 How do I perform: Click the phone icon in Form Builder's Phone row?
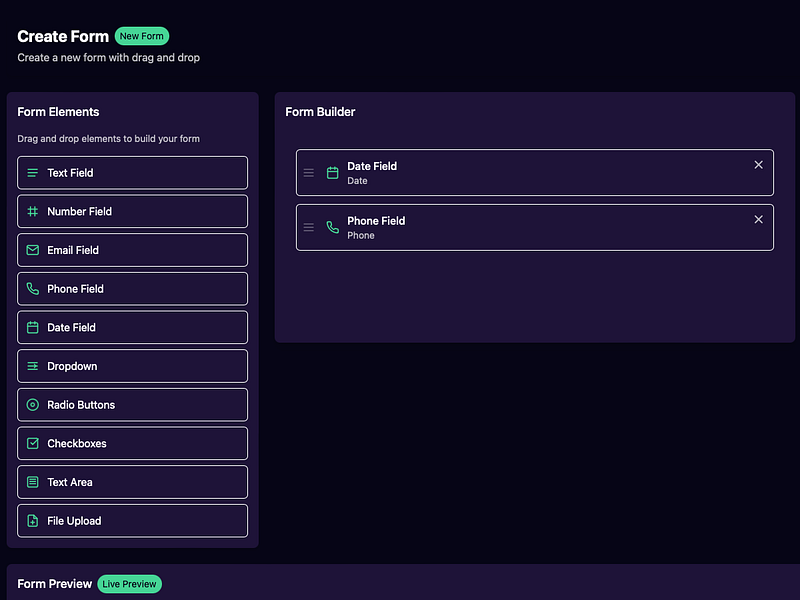333,228
